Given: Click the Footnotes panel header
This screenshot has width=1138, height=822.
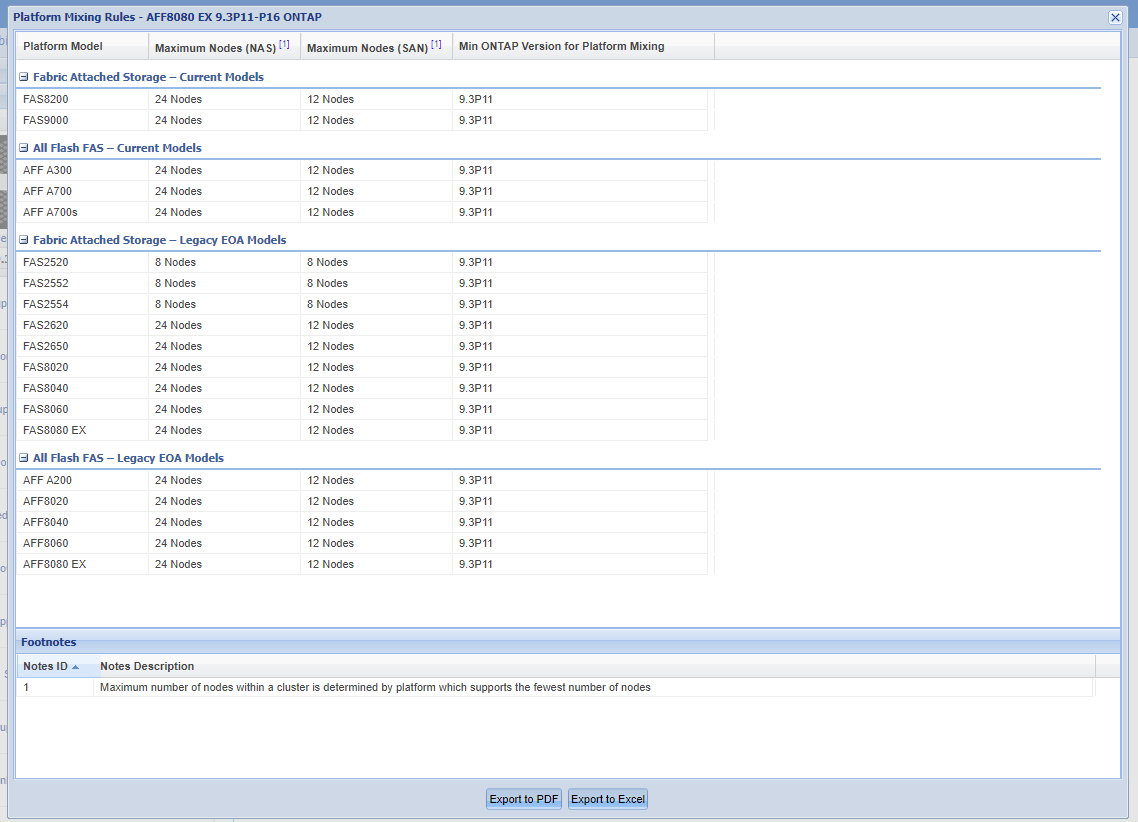Looking at the screenshot, I should (568, 642).
